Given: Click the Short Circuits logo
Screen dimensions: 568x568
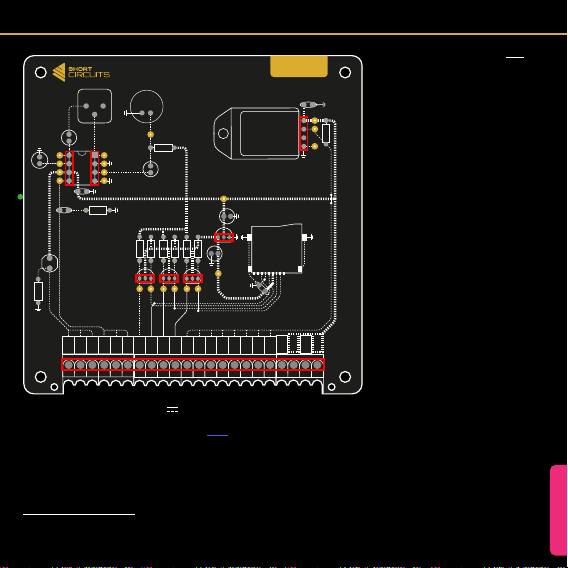Looking at the screenshot, I should 81,72.
